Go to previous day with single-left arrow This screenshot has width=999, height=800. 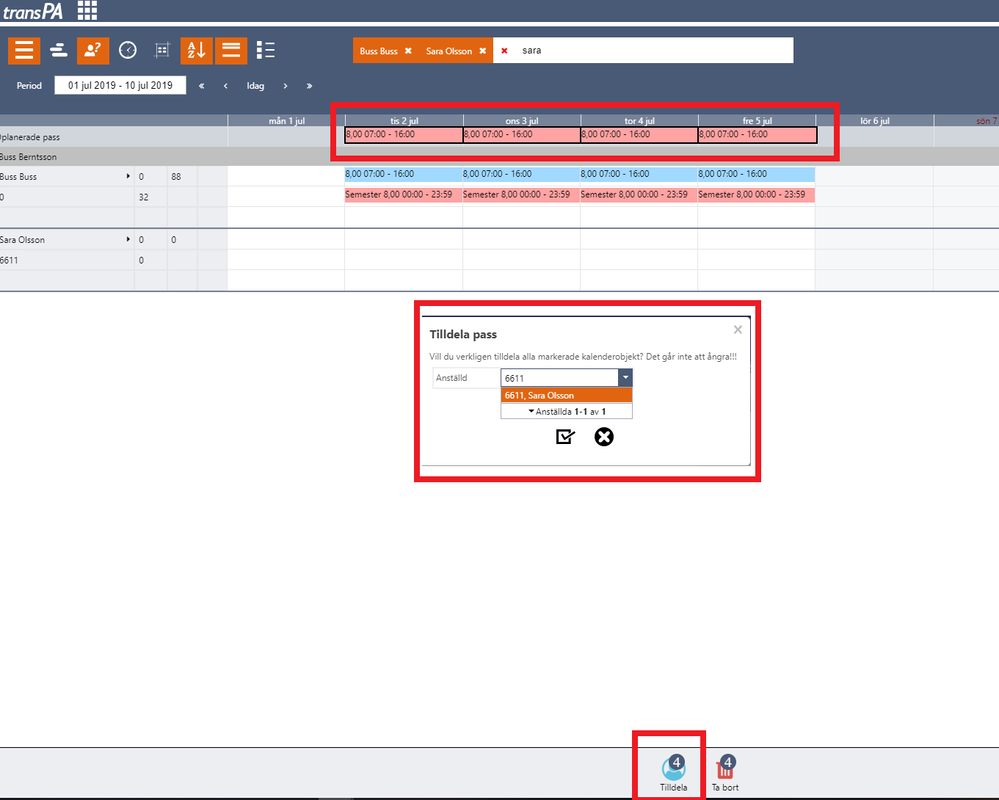click(226, 86)
